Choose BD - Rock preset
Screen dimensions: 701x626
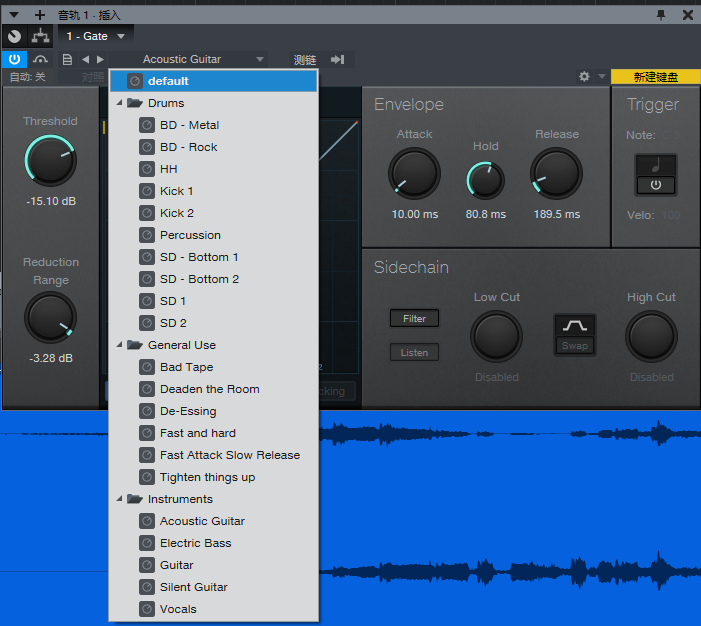pos(214,147)
